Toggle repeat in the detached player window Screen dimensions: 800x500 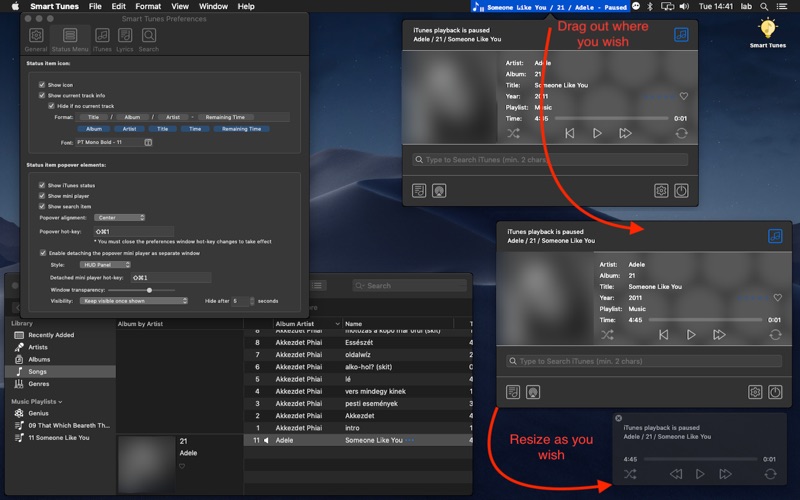[775, 335]
